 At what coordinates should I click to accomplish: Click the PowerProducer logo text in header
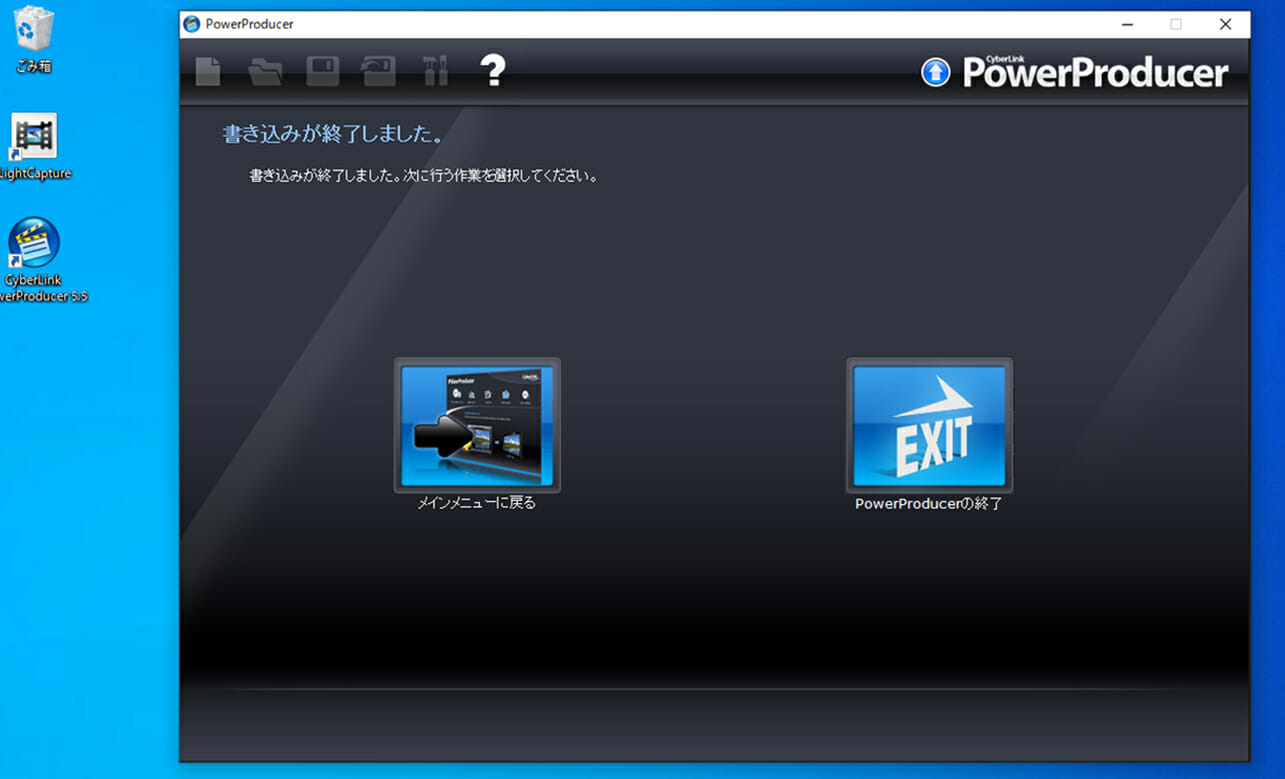[1095, 72]
